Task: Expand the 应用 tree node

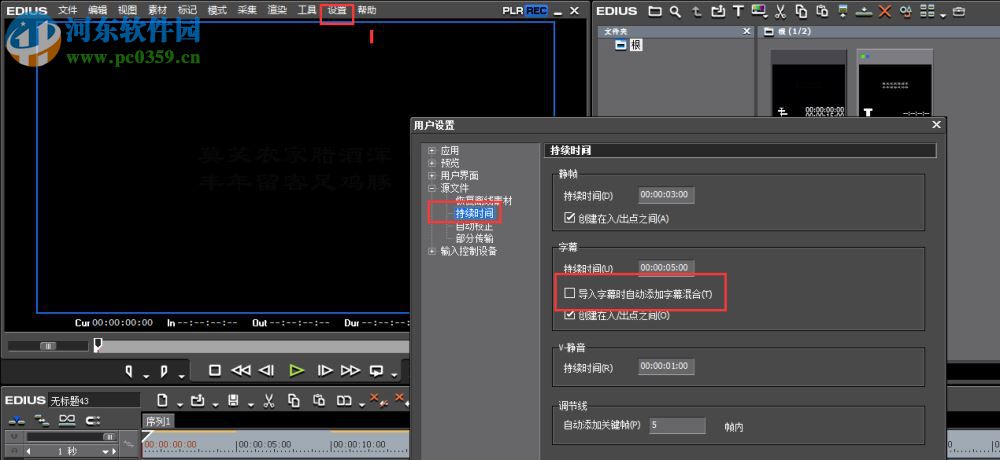Action: point(432,151)
